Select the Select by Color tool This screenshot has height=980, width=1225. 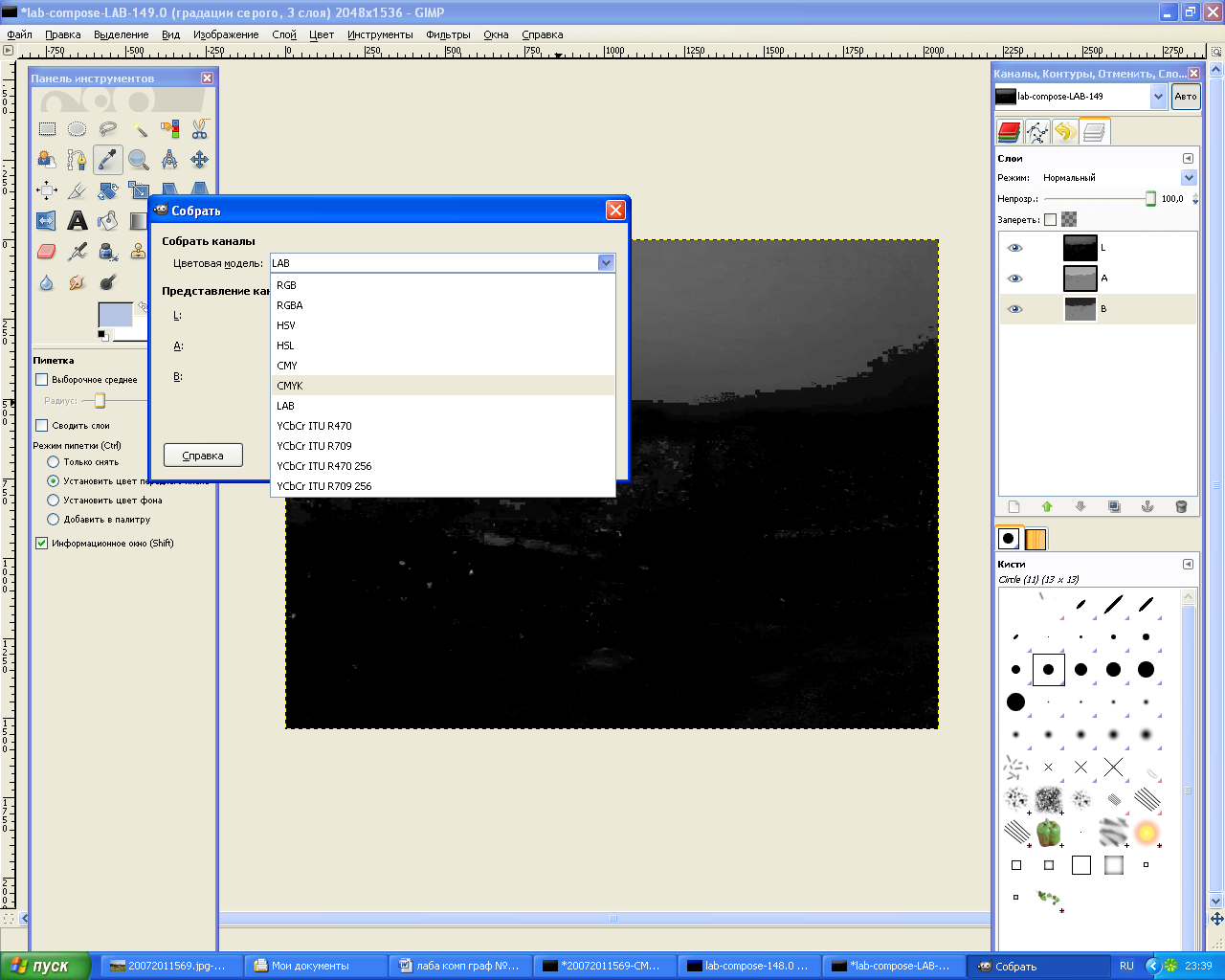[x=169, y=129]
